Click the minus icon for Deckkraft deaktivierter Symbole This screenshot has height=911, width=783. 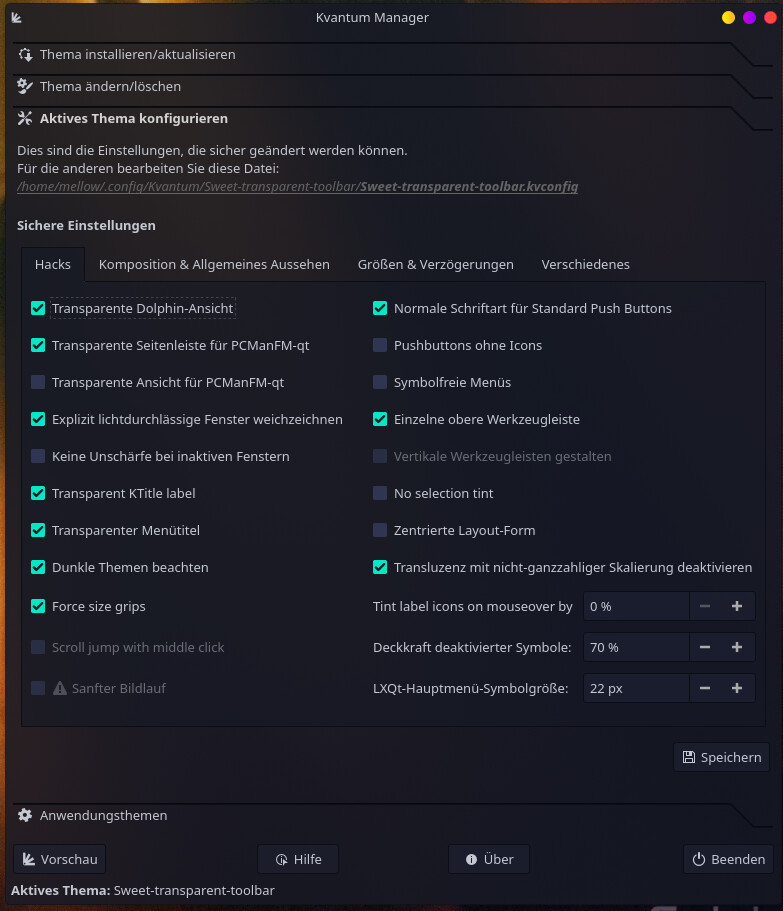[x=705, y=647]
